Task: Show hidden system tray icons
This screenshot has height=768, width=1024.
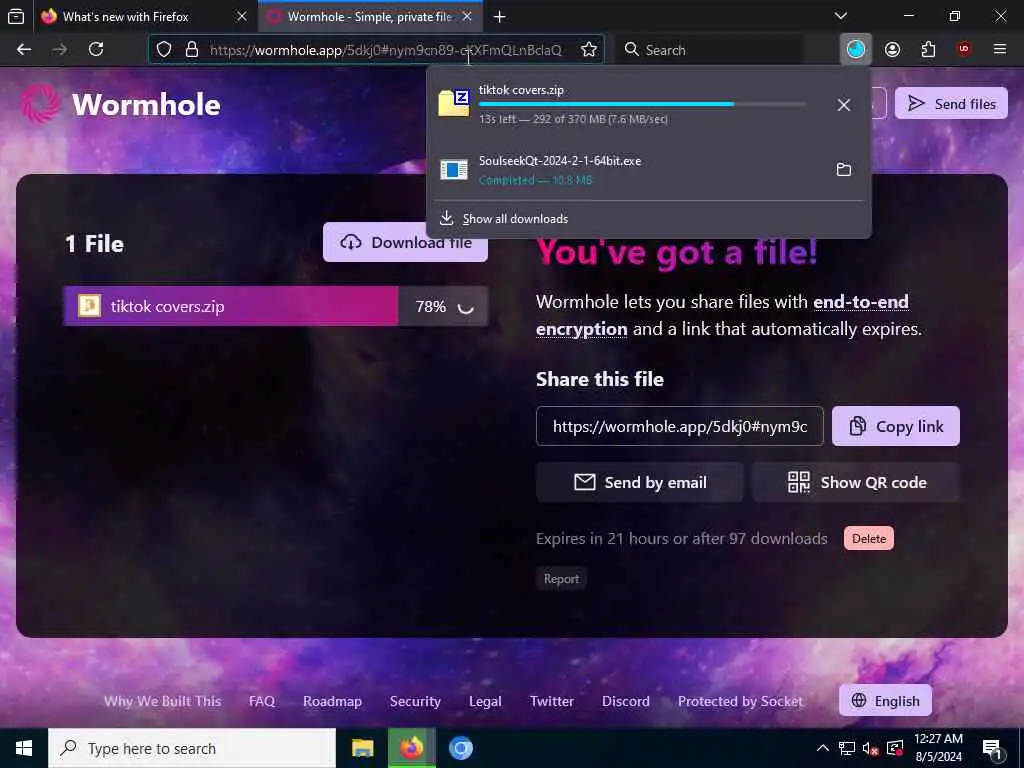Action: 823,748
